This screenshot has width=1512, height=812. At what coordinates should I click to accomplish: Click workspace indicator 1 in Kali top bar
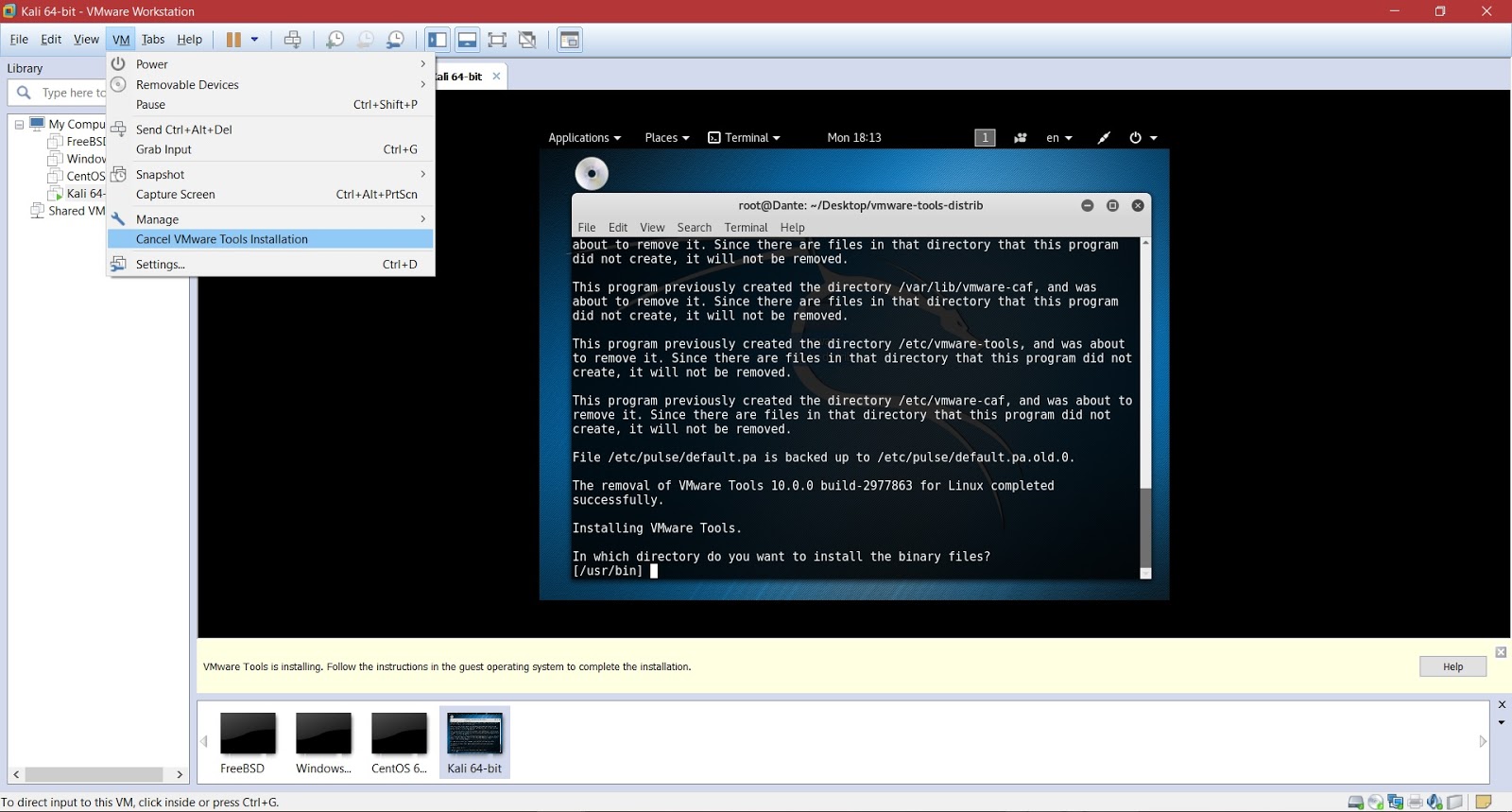tap(985, 138)
